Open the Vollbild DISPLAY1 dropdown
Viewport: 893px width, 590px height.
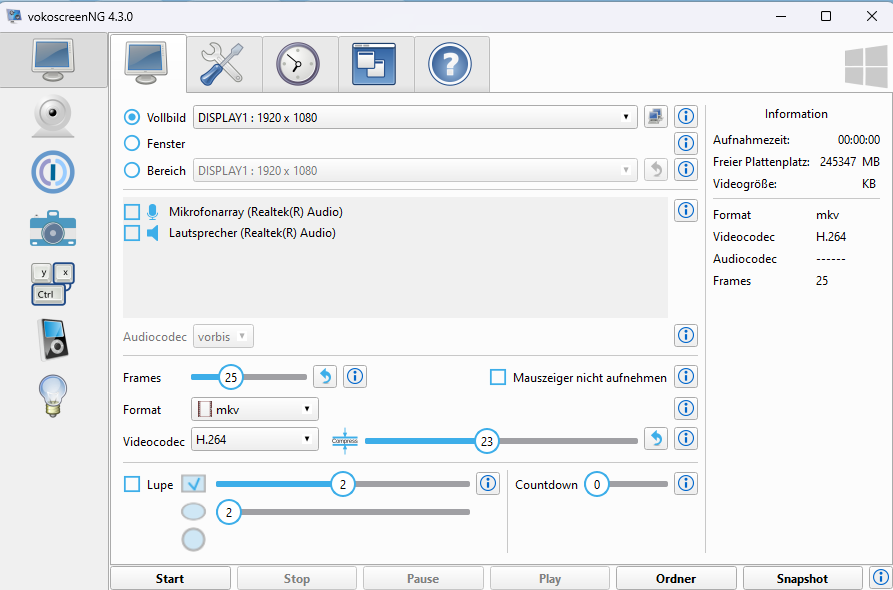click(x=414, y=117)
